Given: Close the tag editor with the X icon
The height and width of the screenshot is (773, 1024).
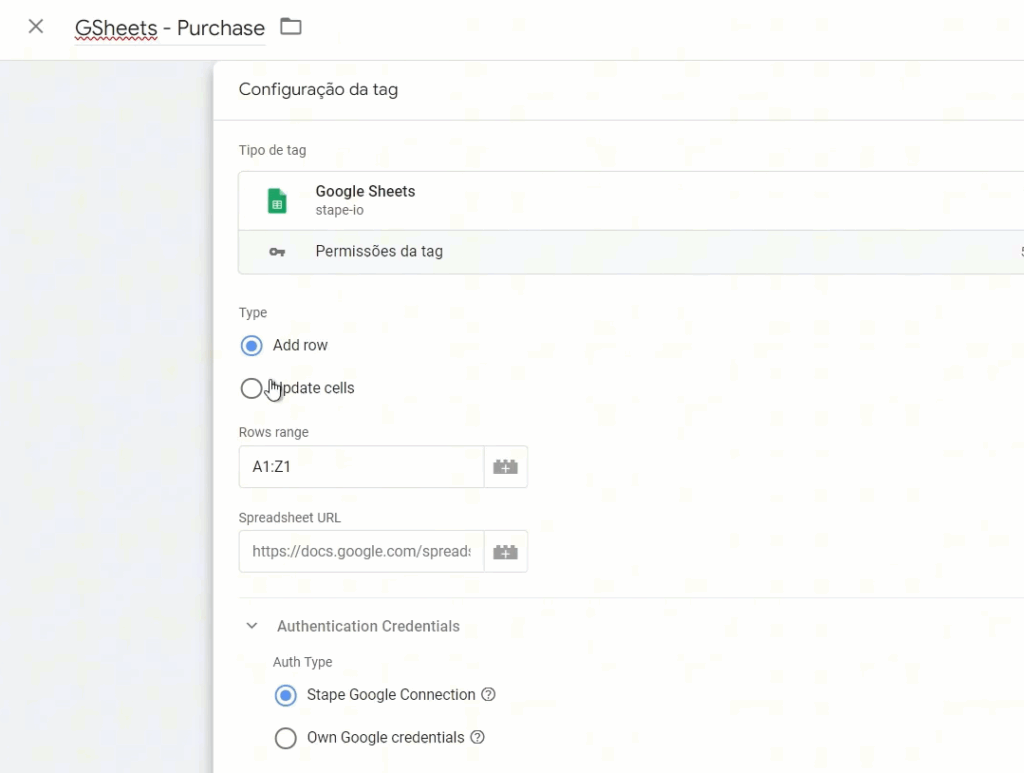Looking at the screenshot, I should (x=36, y=27).
